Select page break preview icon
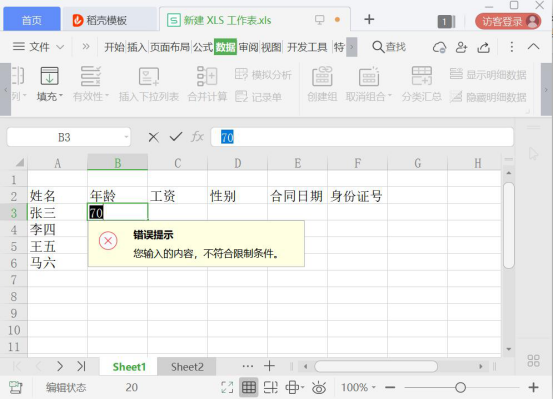Screen dimensions: 554x399 click(271, 388)
